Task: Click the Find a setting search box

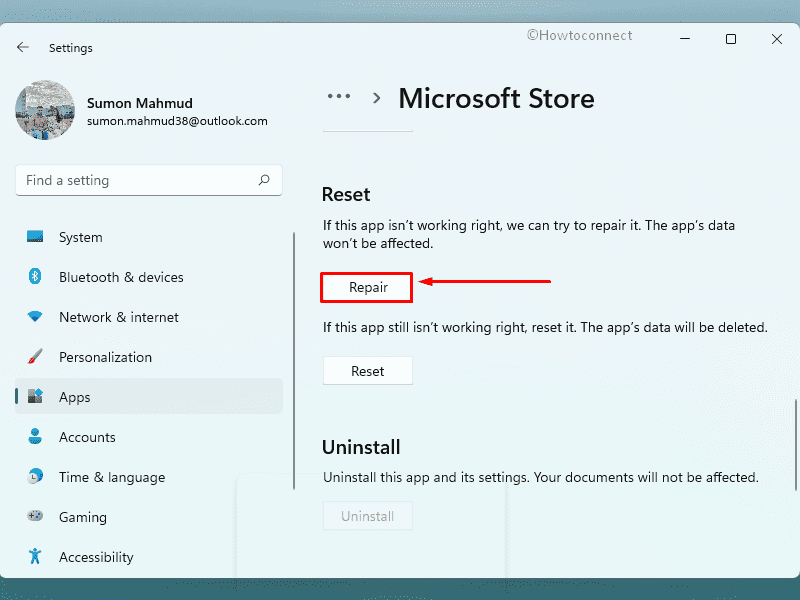Action: 148,180
